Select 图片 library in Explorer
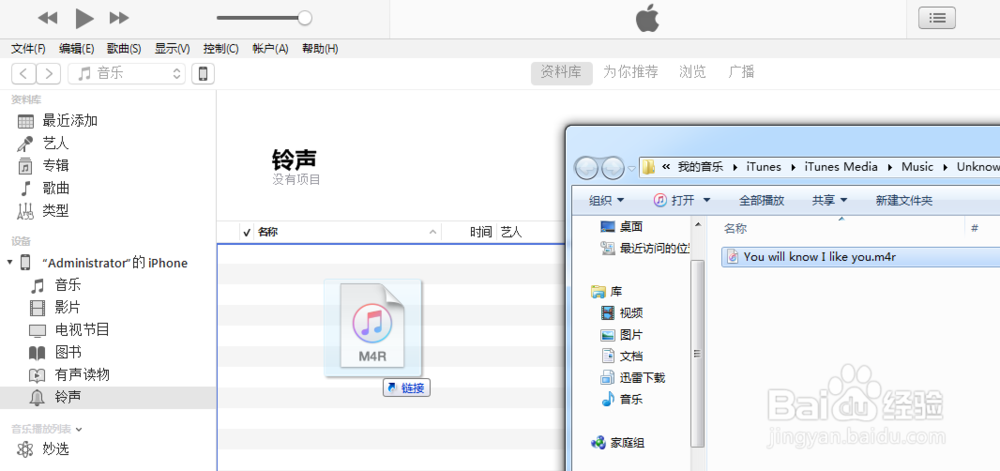The image size is (1000, 471). [622, 334]
